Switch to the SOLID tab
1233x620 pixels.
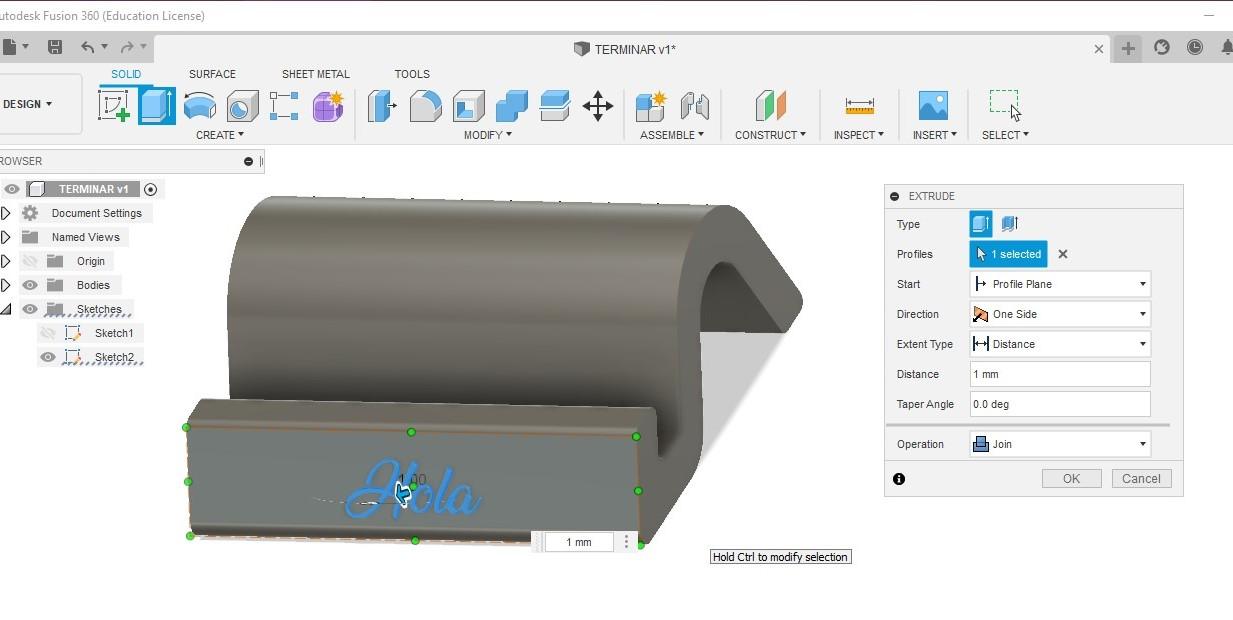(126, 74)
